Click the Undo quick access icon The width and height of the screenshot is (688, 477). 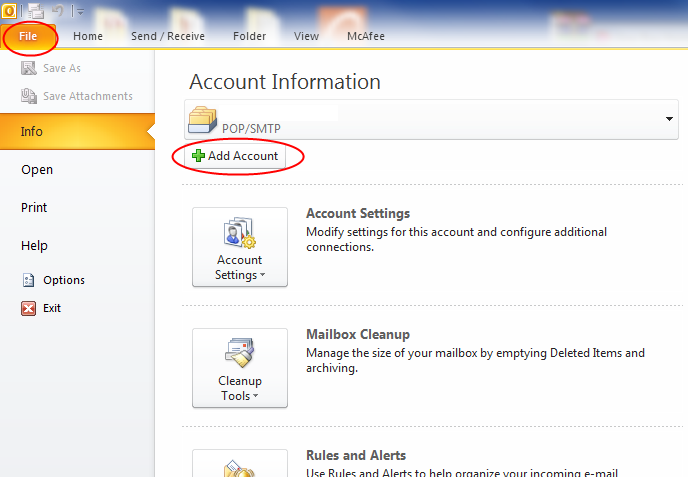click(58, 10)
